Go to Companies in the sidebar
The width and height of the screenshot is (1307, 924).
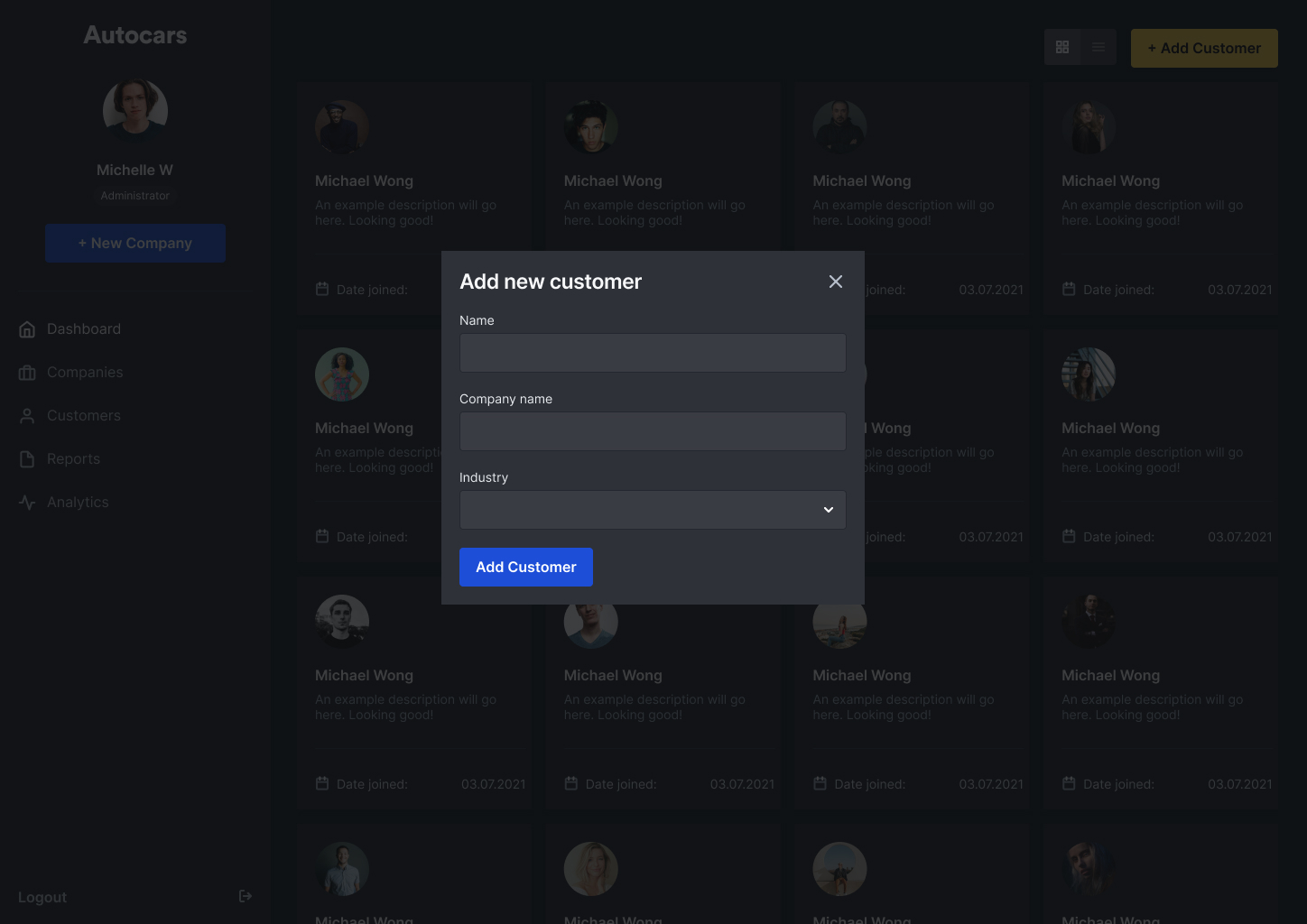(x=85, y=373)
